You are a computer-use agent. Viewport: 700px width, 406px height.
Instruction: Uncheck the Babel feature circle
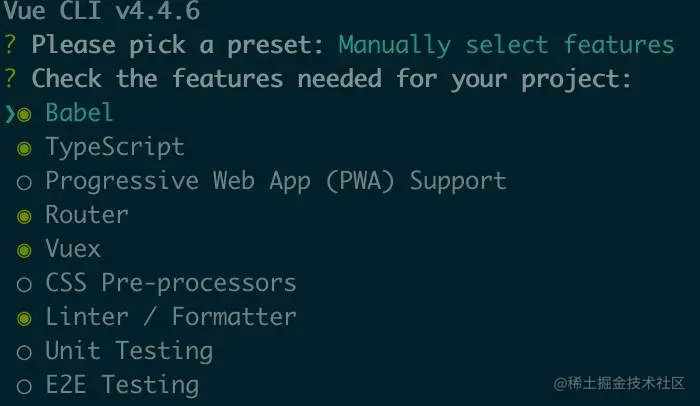click(24, 115)
